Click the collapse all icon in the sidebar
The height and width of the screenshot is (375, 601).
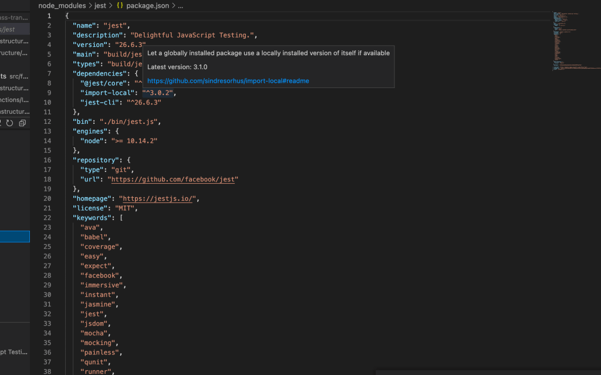(23, 123)
